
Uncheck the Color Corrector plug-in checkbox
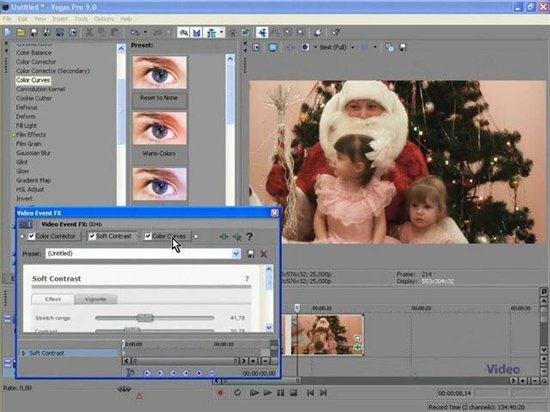pyautogui.click(x=32, y=236)
